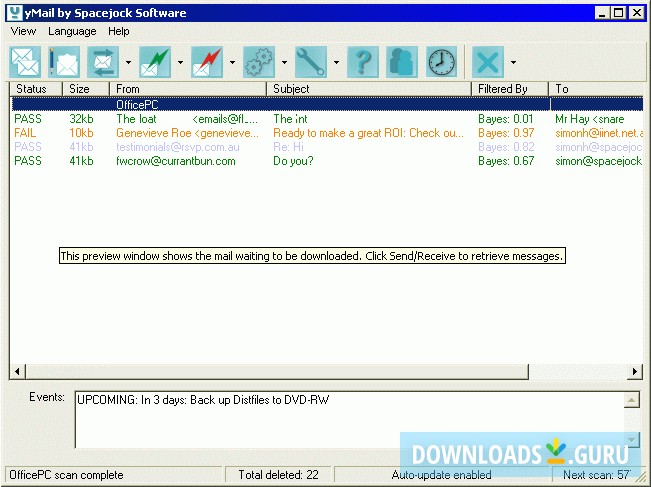Expand dropdown next to green lightning icon
Viewport: 651px width, 487px height.
tap(180, 62)
